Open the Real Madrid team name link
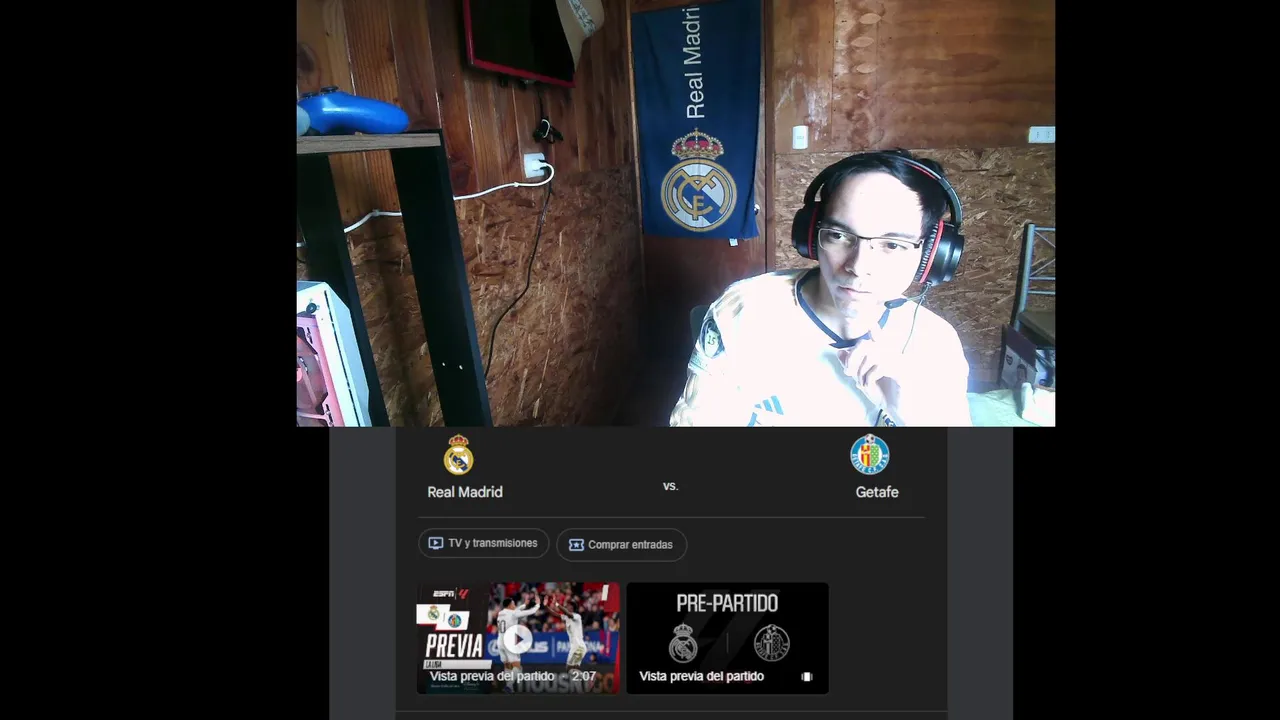1280x720 pixels. pyautogui.click(x=465, y=492)
